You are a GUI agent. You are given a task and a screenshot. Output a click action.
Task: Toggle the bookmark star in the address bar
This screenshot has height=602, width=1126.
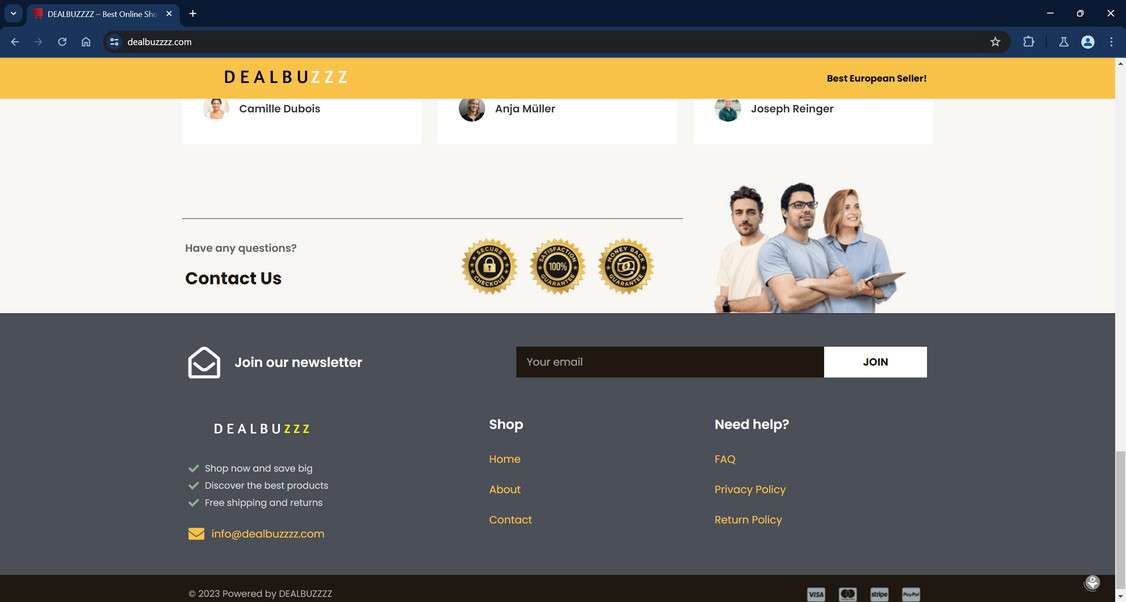(x=994, y=42)
